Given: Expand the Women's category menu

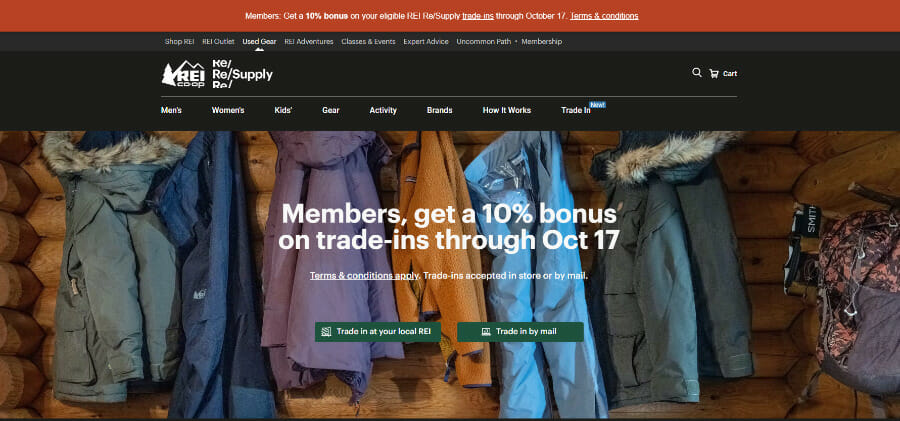Looking at the screenshot, I should point(228,110).
